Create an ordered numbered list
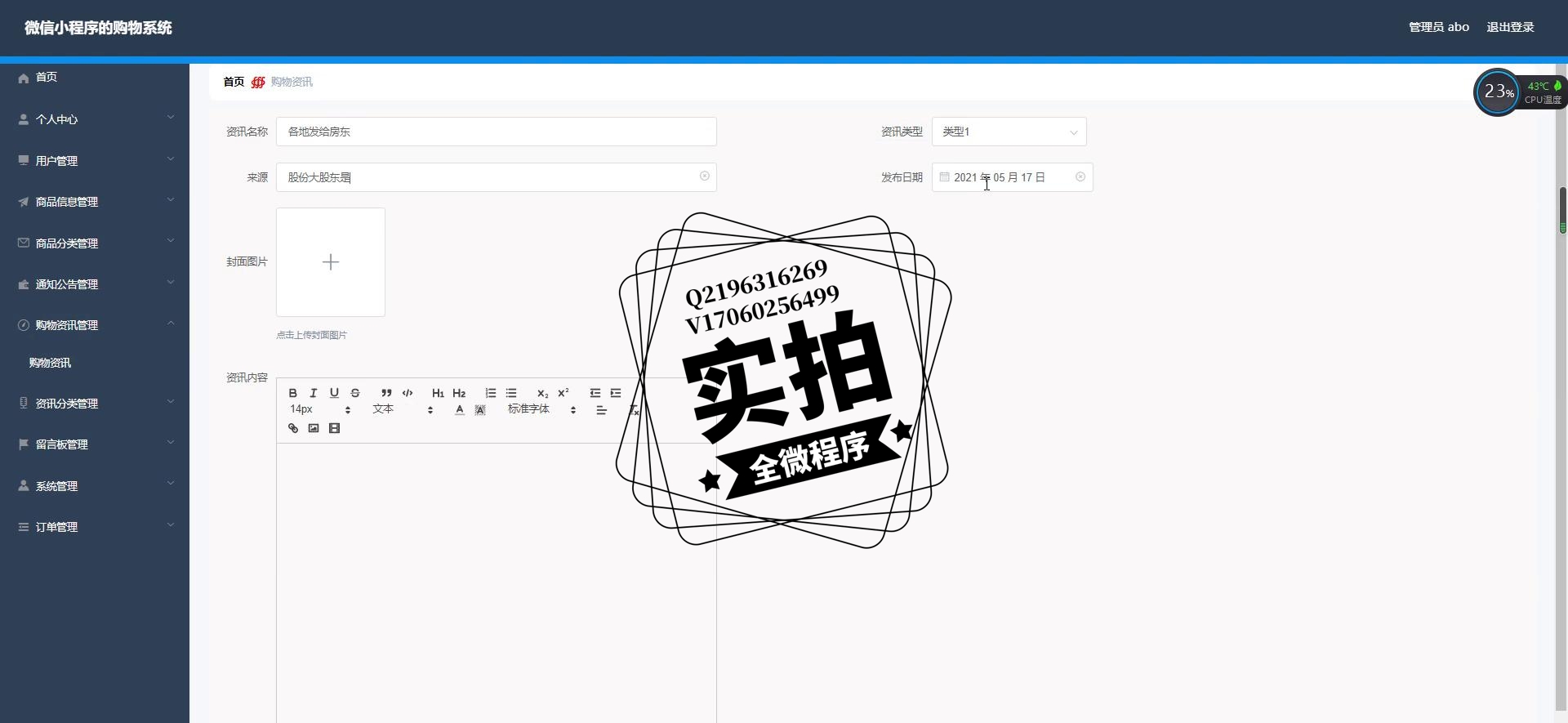Screen dimensions: 1568x723 click(x=490, y=393)
